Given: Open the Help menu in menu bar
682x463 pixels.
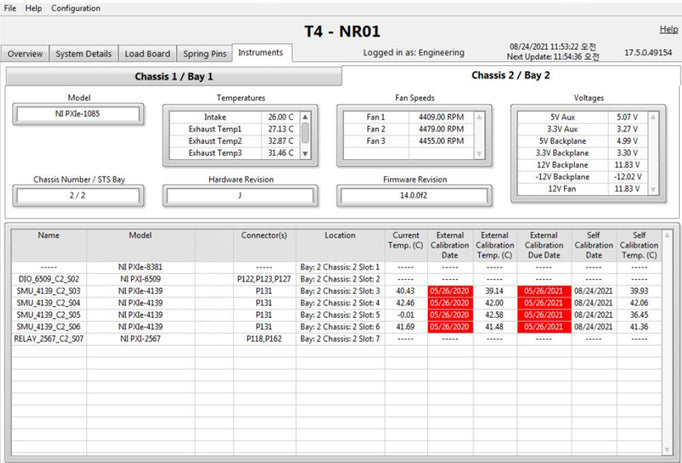Looking at the screenshot, I should tap(33, 8).
